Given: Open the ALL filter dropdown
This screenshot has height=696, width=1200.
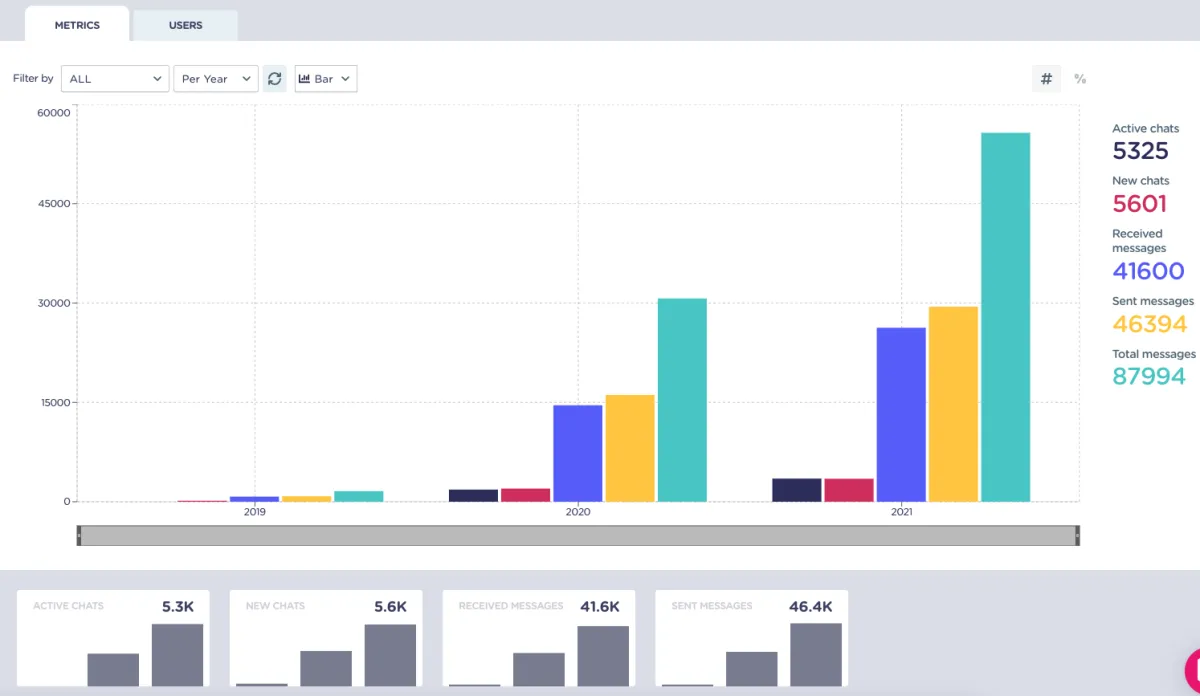Looking at the screenshot, I should pos(115,79).
